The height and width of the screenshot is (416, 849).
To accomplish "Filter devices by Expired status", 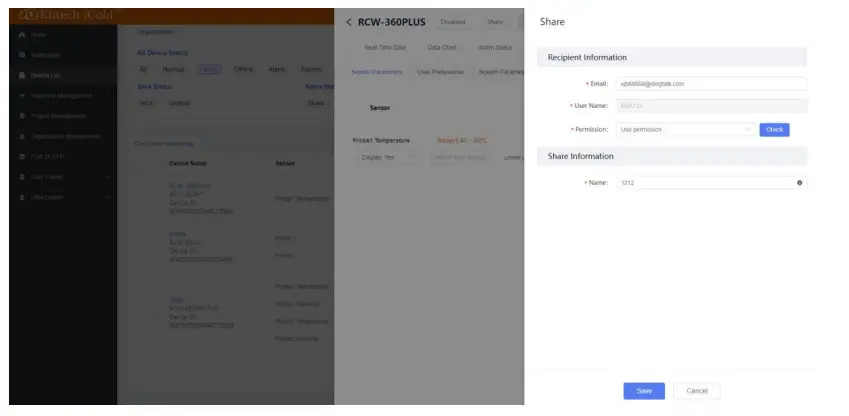I will [311, 69].
